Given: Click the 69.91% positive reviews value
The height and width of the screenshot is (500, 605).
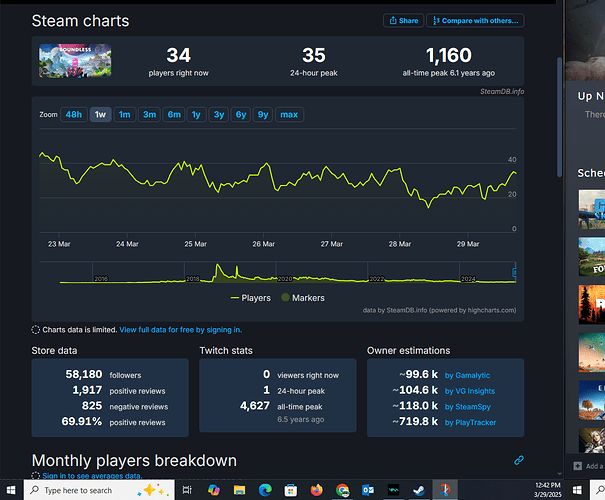Looking at the screenshot, I should tap(82, 421).
